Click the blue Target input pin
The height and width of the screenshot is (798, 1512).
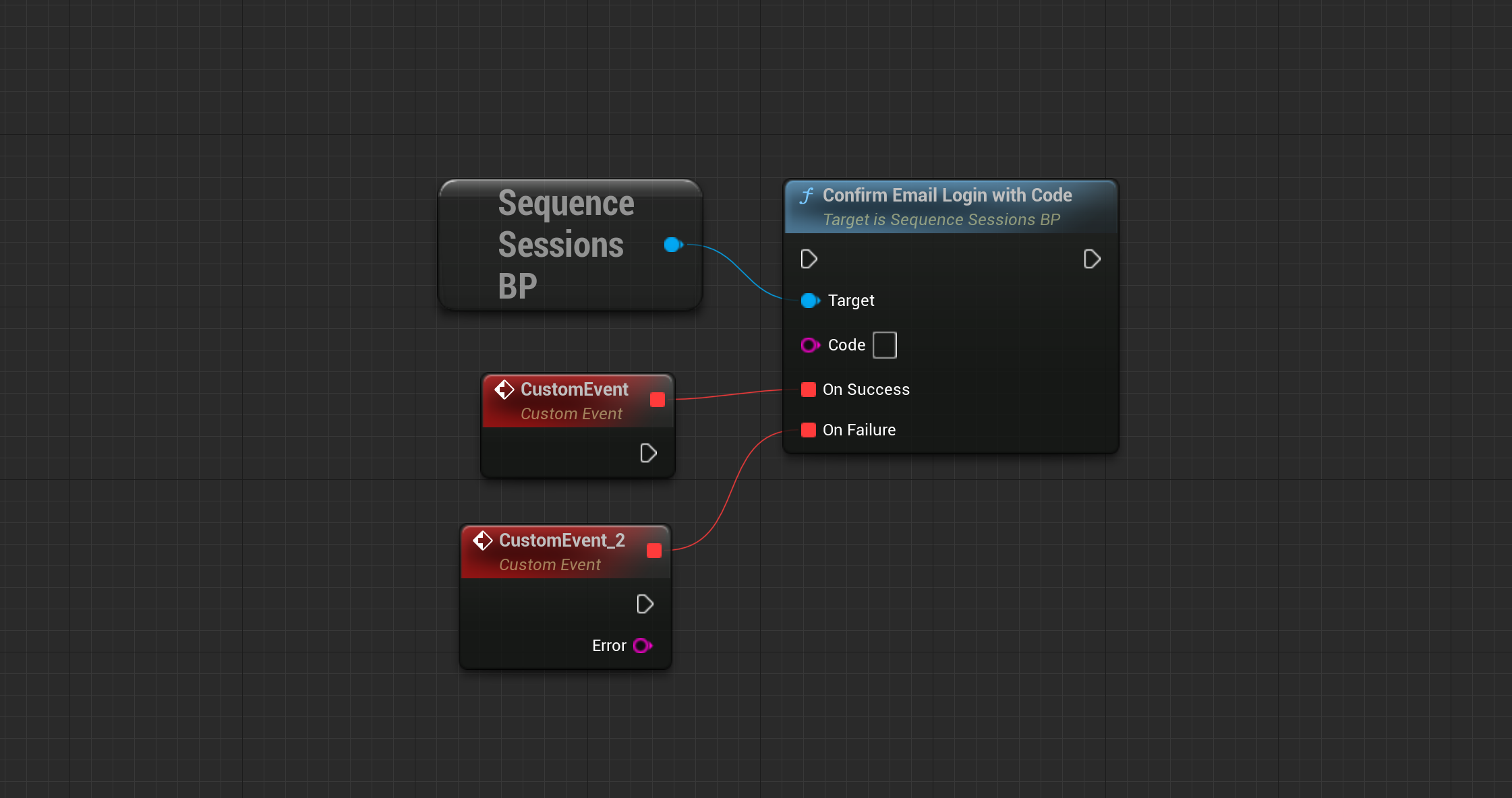point(809,301)
